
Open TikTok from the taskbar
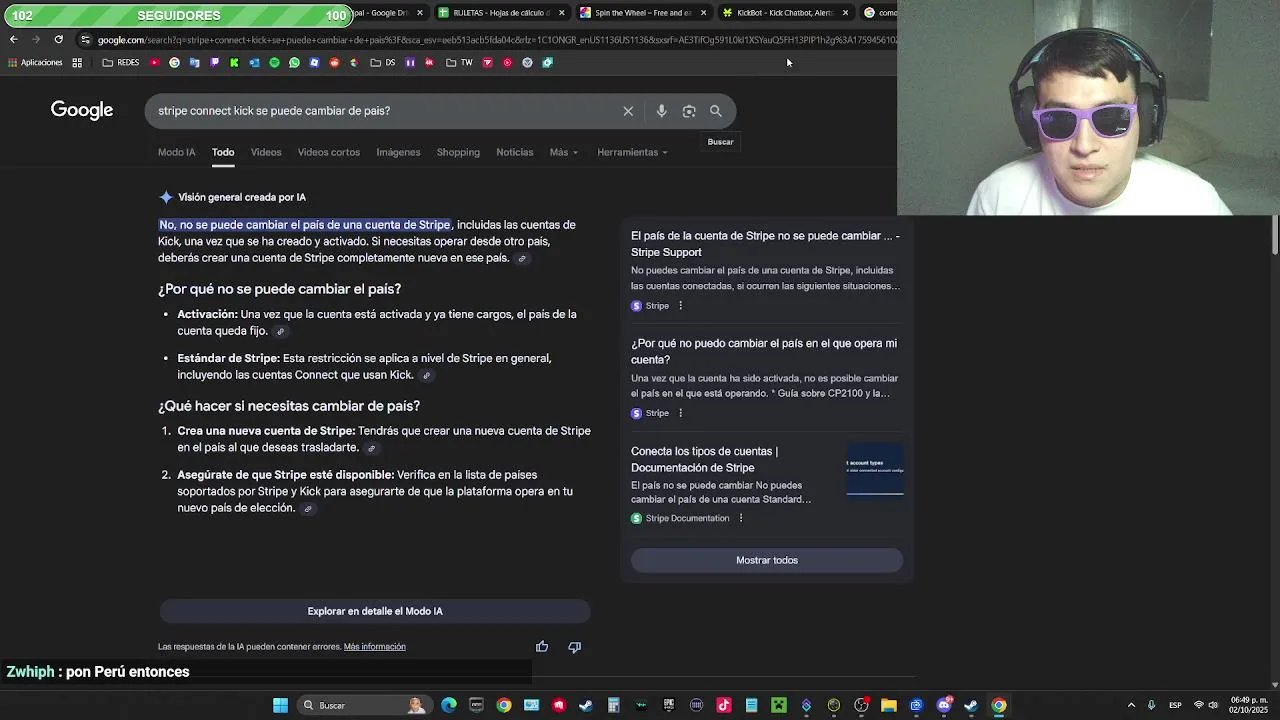coord(724,705)
